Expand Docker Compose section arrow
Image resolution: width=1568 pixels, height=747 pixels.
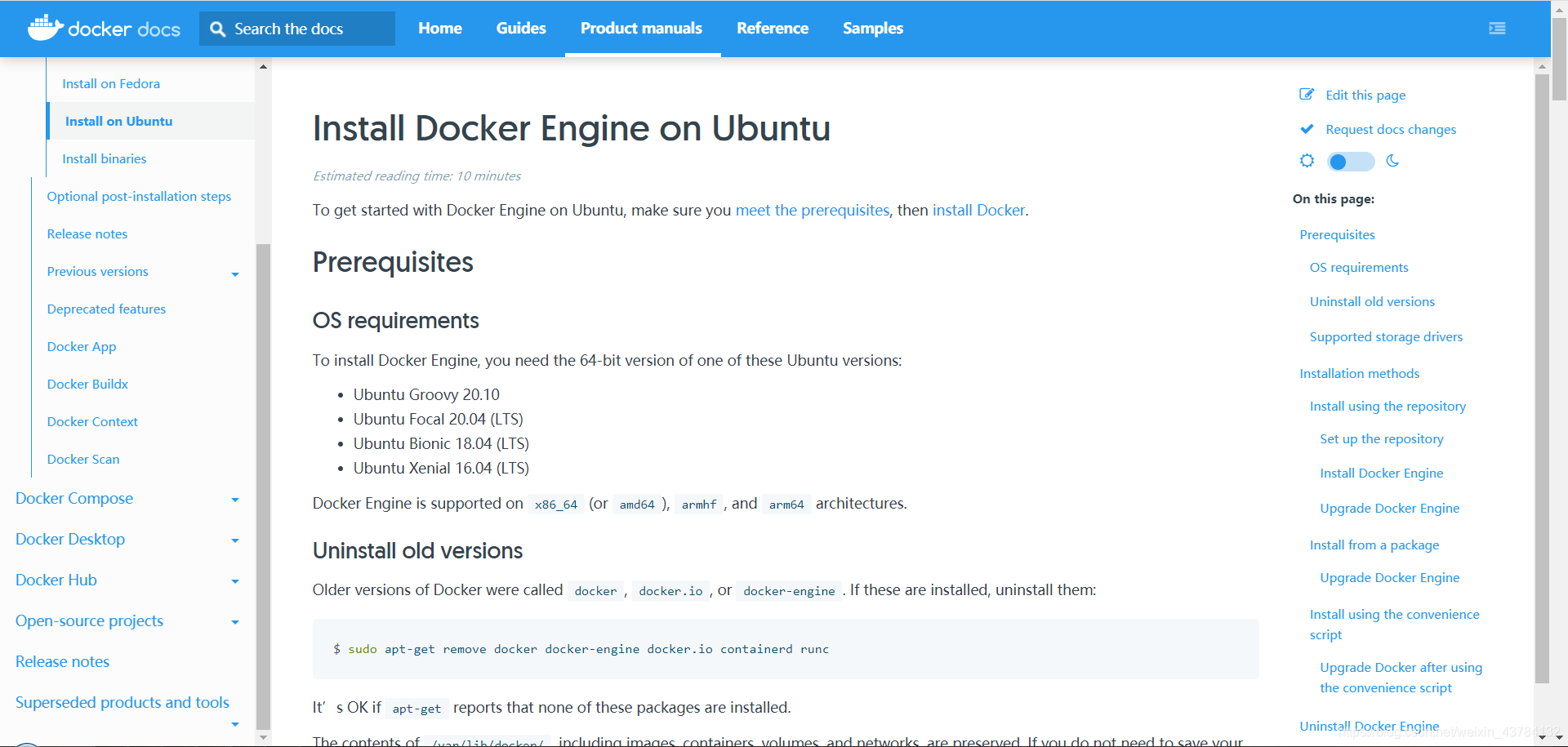(235, 500)
